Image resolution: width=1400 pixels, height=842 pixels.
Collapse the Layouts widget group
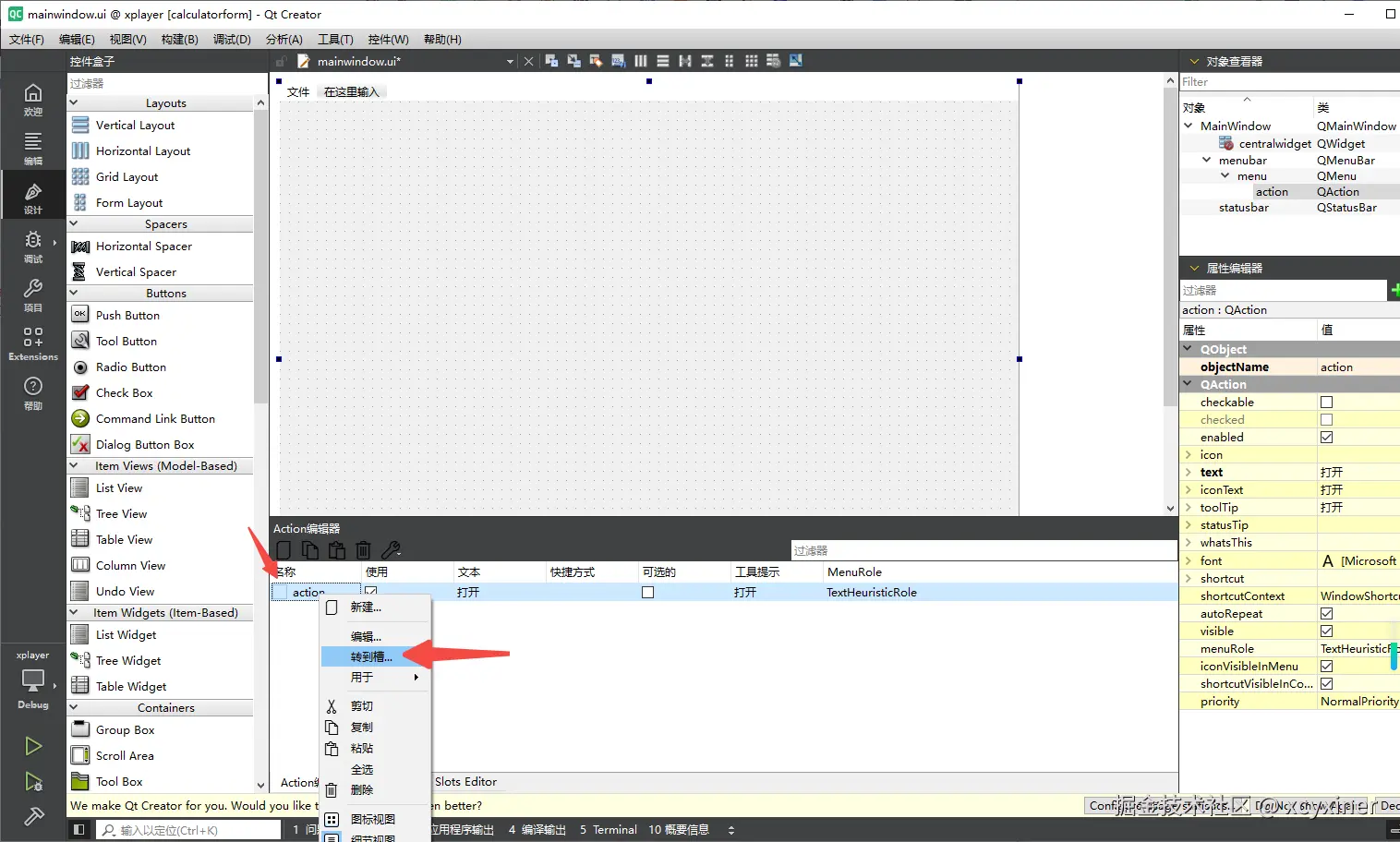[x=74, y=103]
